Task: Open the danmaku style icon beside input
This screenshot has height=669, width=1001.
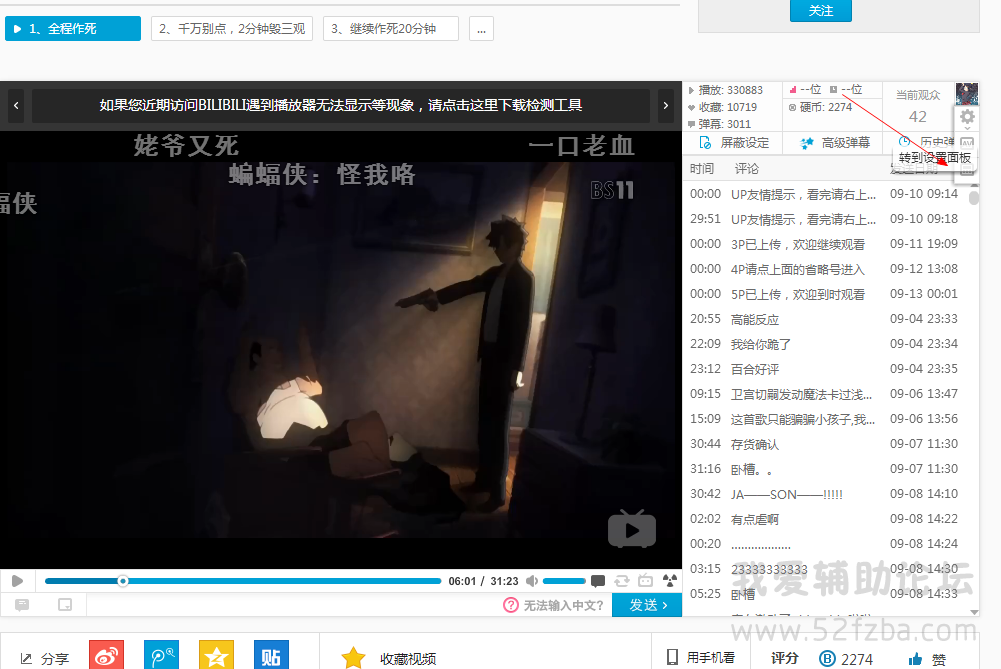Action: point(22,605)
